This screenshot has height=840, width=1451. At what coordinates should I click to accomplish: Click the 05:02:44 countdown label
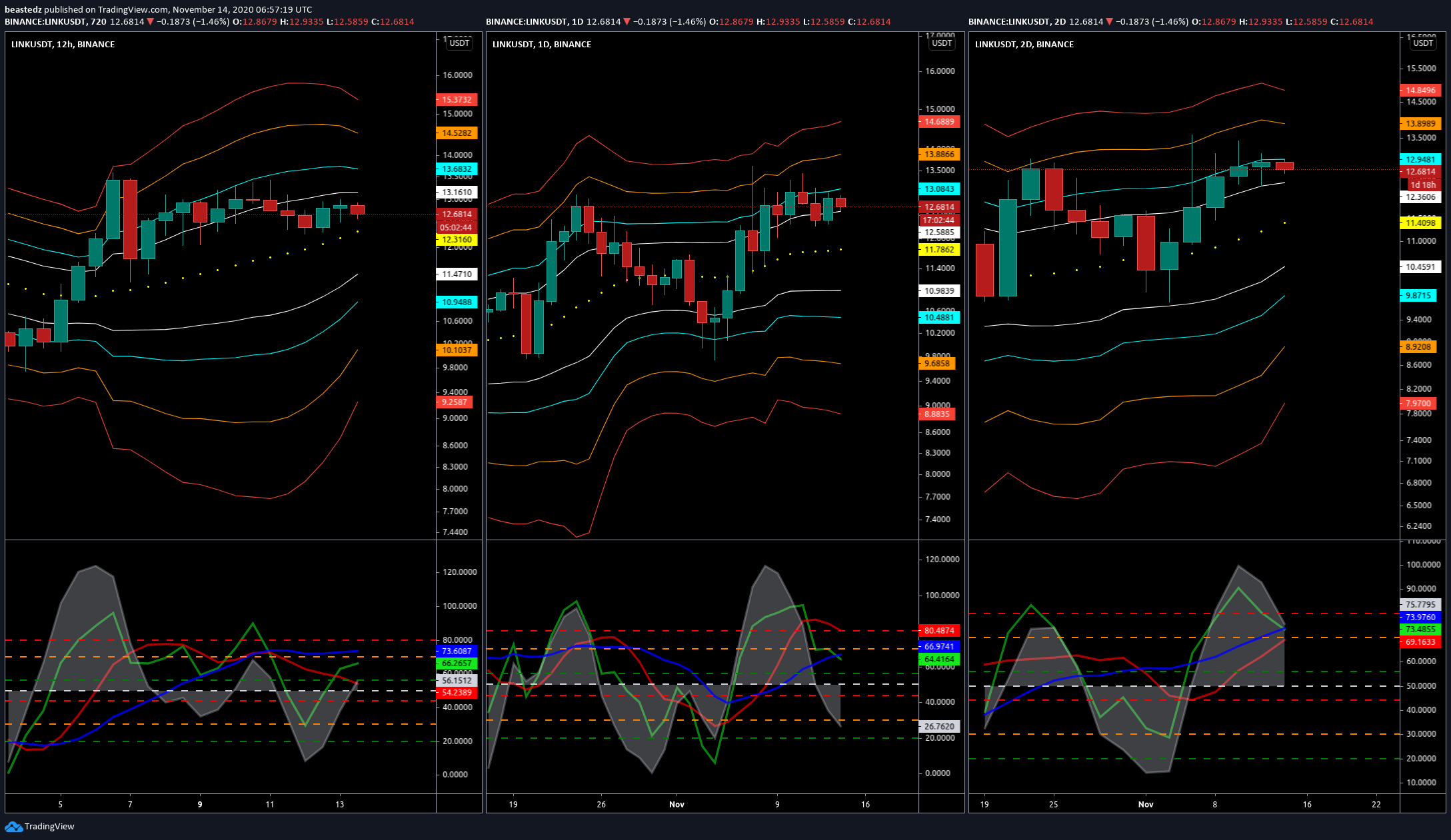point(457,228)
